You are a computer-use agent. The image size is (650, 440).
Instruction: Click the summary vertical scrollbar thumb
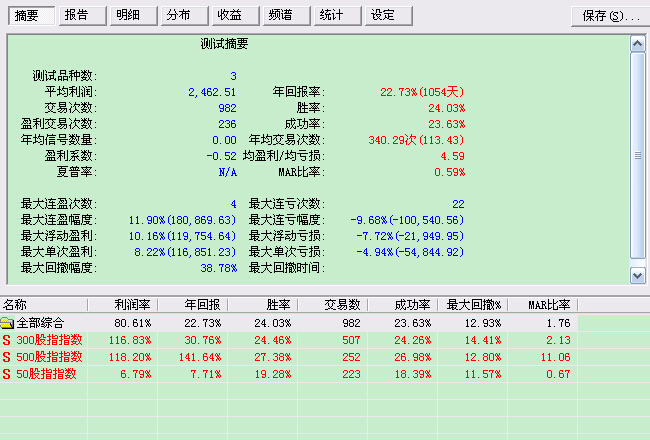point(638,156)
